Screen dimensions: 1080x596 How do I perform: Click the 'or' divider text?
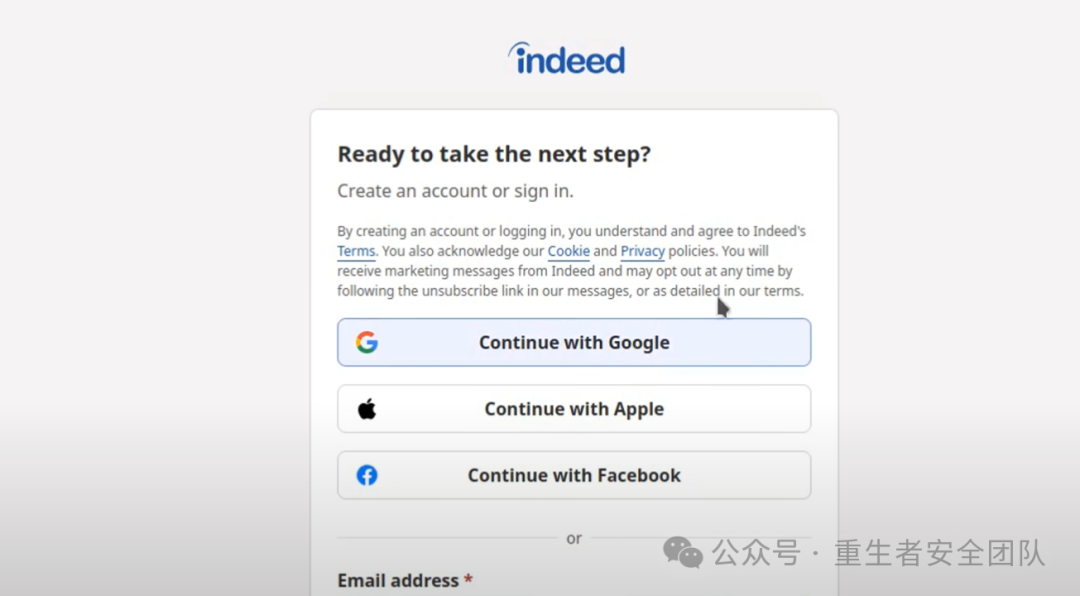pos(574,538)
